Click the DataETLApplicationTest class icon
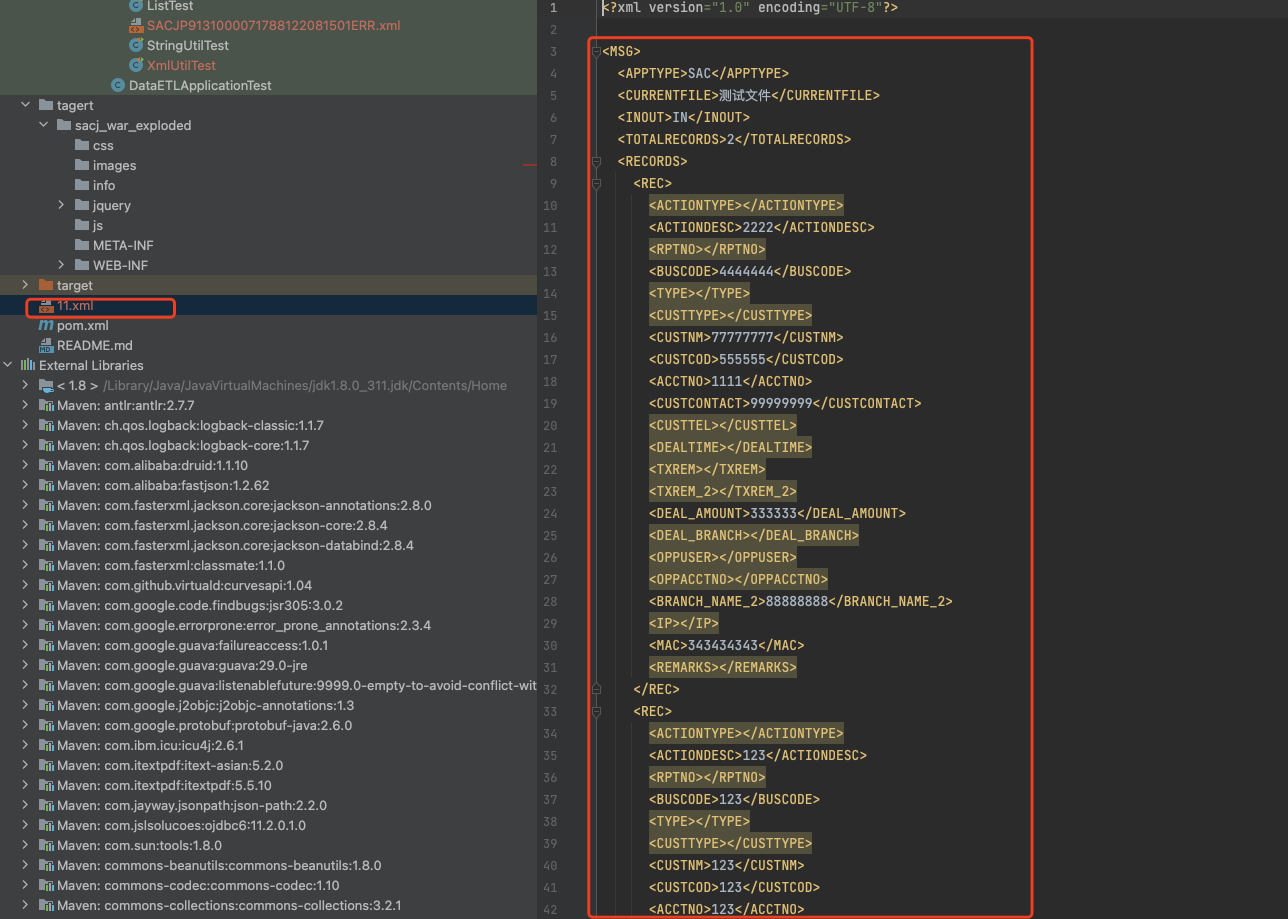 (118, 86)
